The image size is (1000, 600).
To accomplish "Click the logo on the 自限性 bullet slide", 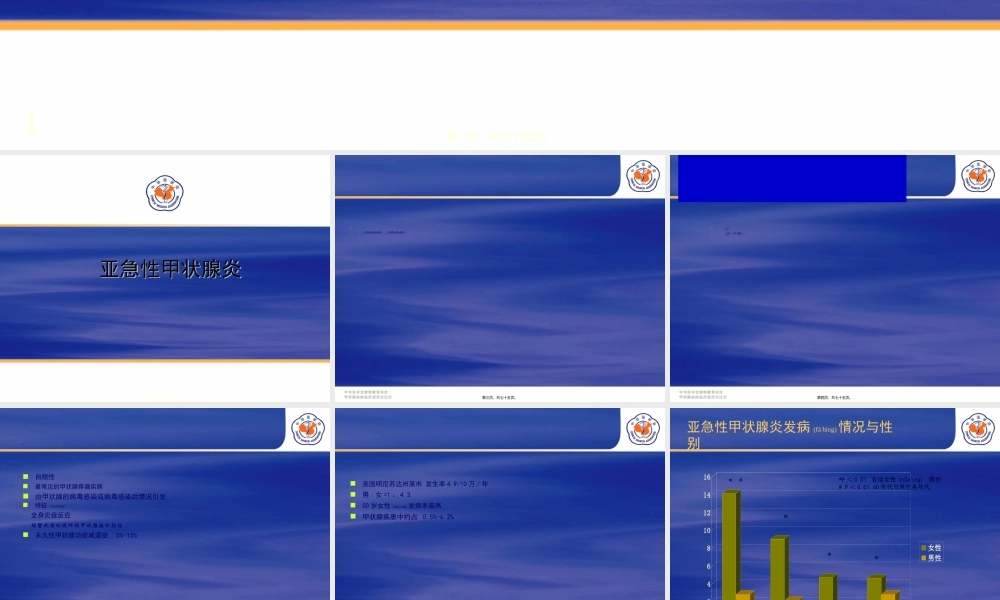I will point(308,429).
